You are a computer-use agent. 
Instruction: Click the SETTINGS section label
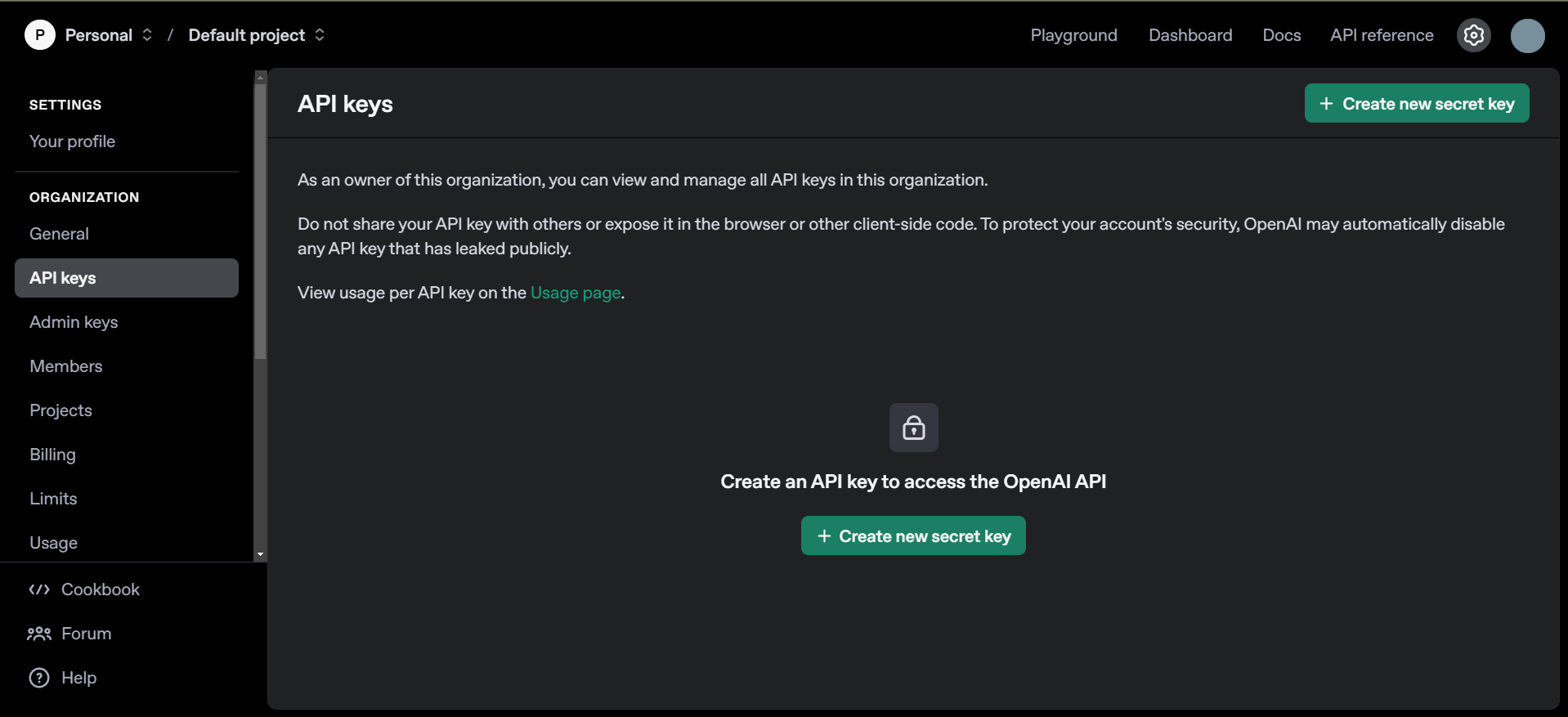(x=65, y=105)
